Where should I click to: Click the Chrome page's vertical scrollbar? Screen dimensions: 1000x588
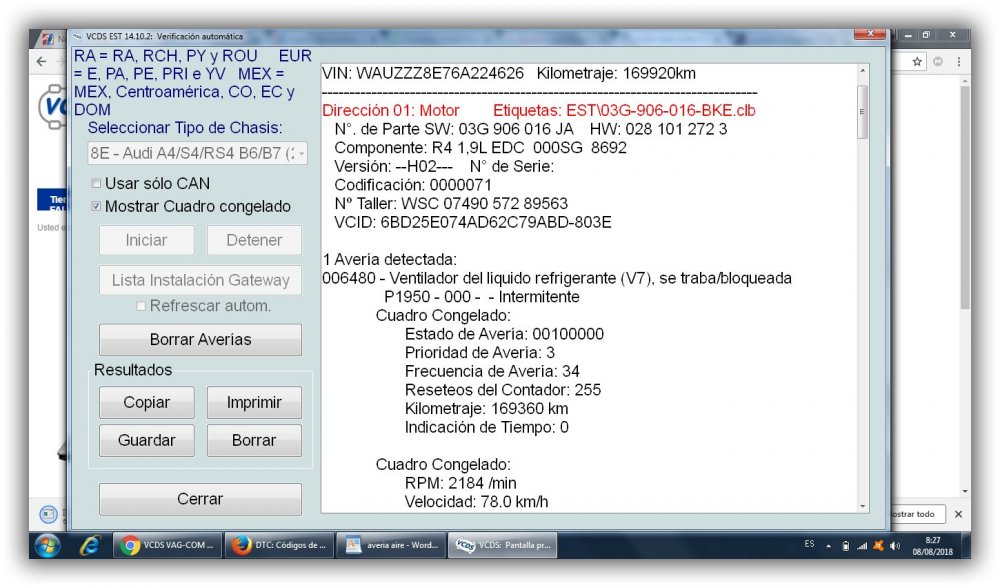[x=965, y=198]
